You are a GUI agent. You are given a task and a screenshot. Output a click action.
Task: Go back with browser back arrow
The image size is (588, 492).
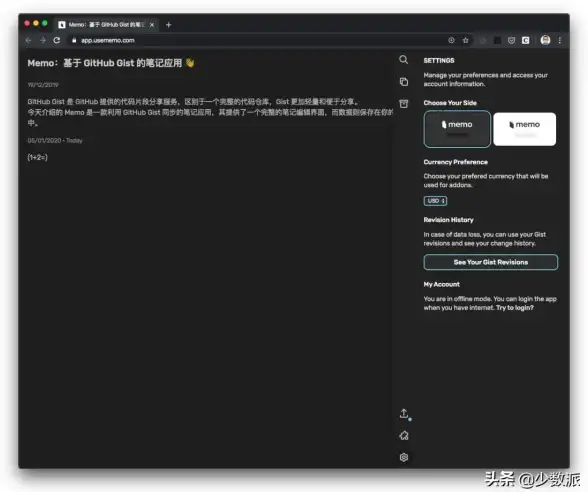point(28,40)
